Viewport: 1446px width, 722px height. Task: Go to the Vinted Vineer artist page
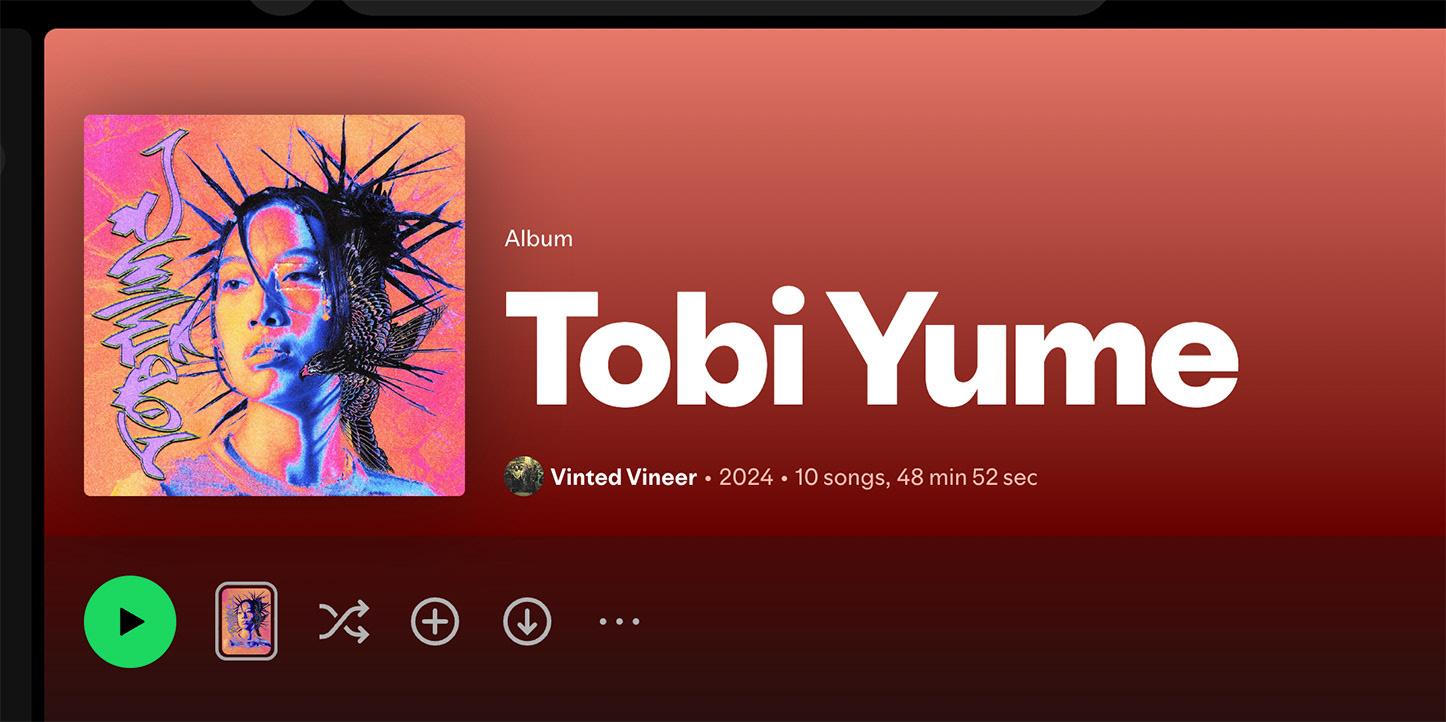coord(623,477)
